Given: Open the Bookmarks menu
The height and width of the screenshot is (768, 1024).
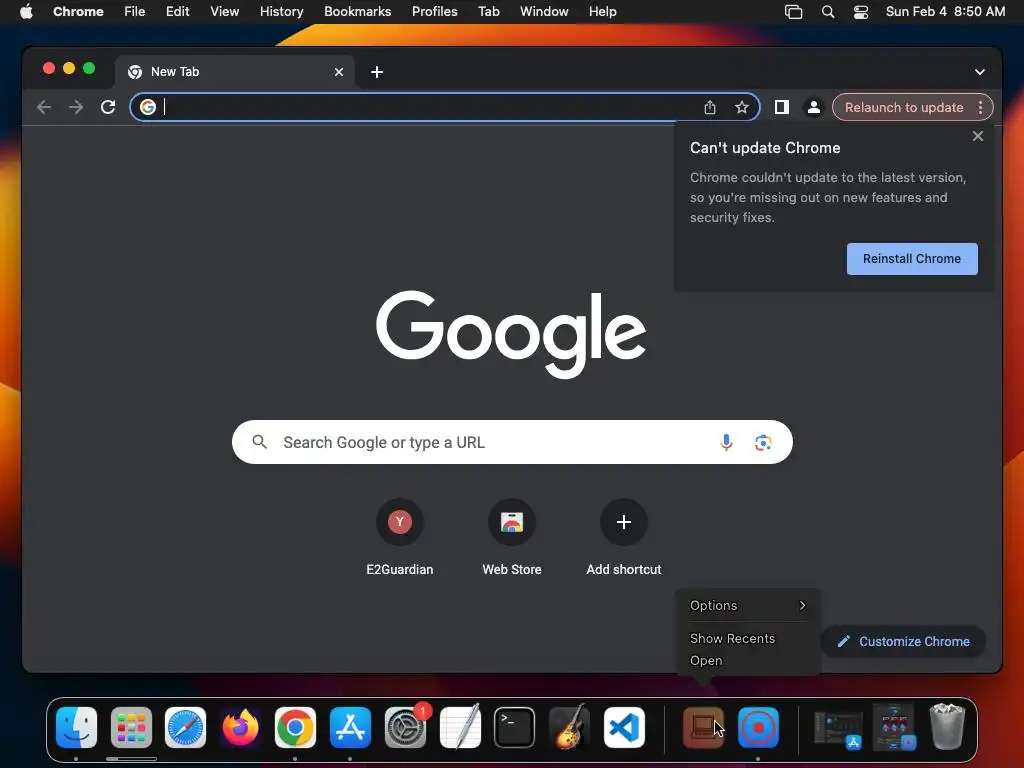Looking at the screenshot, I should click(357, 11).
